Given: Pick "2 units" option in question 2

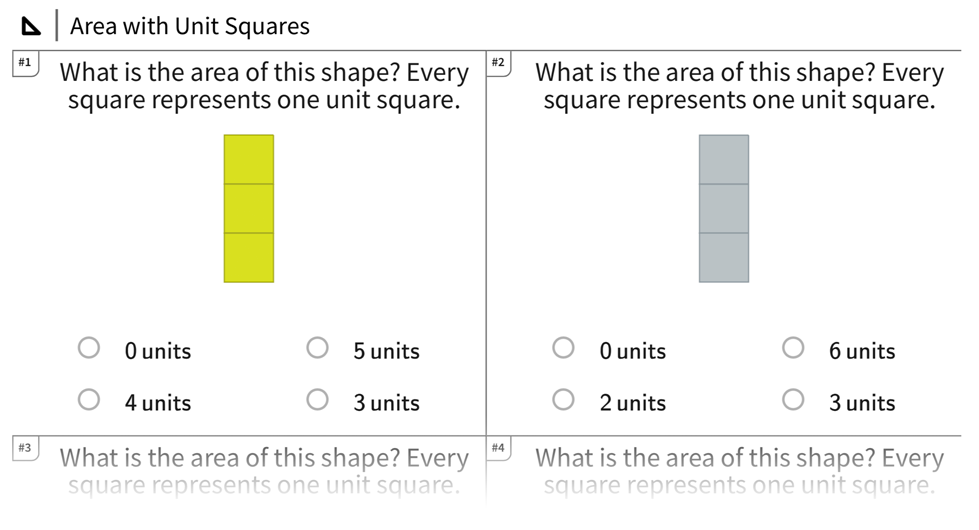Looking at the screenshot, I should (x=564, y=400).
